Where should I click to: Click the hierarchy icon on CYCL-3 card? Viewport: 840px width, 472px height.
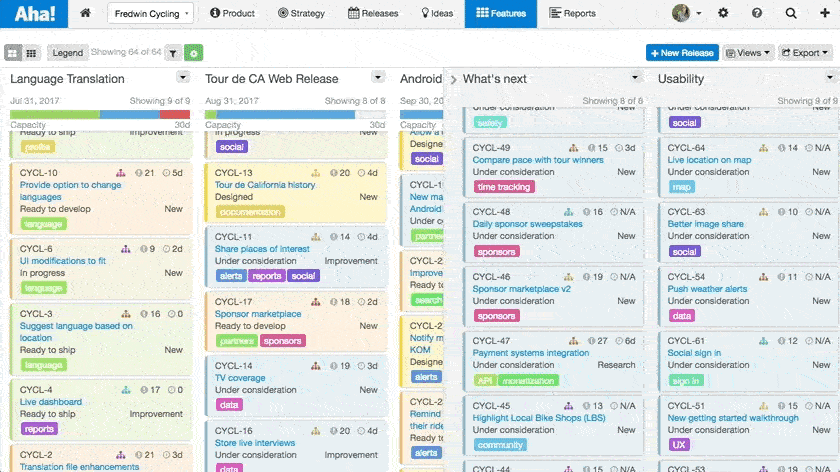point(126,314)
